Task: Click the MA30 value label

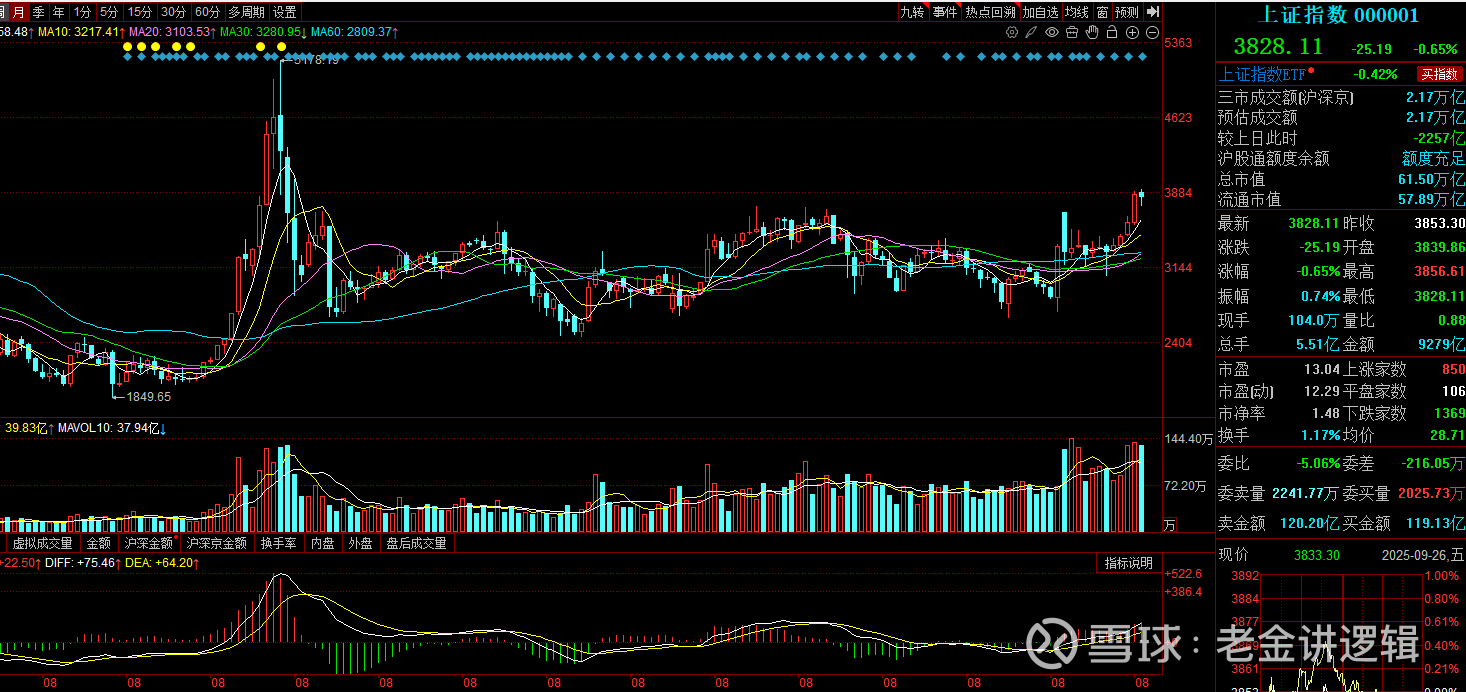Action: (262, 32)
